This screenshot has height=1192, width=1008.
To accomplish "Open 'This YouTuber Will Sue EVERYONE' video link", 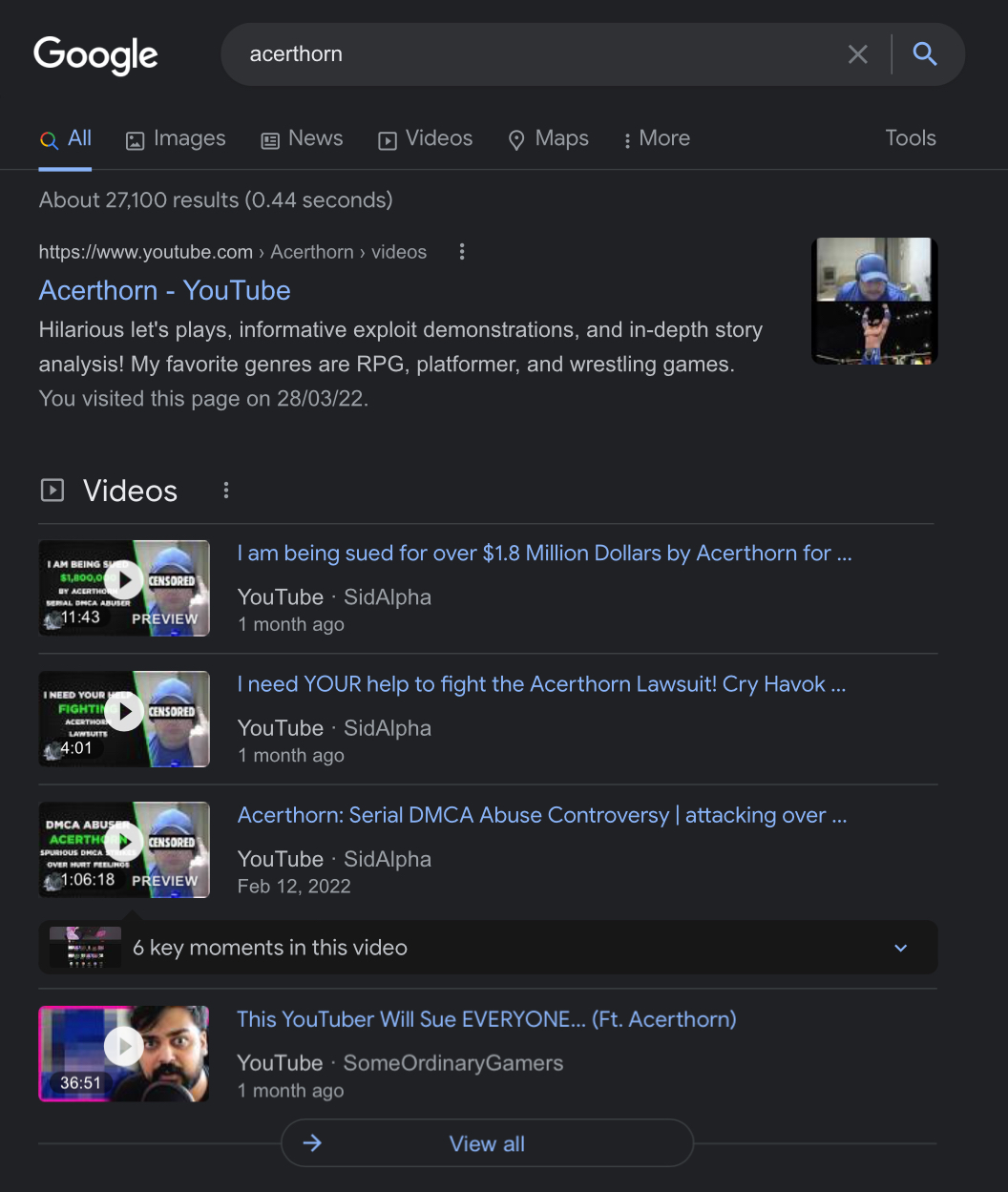I will click(x=487, y=1019).
